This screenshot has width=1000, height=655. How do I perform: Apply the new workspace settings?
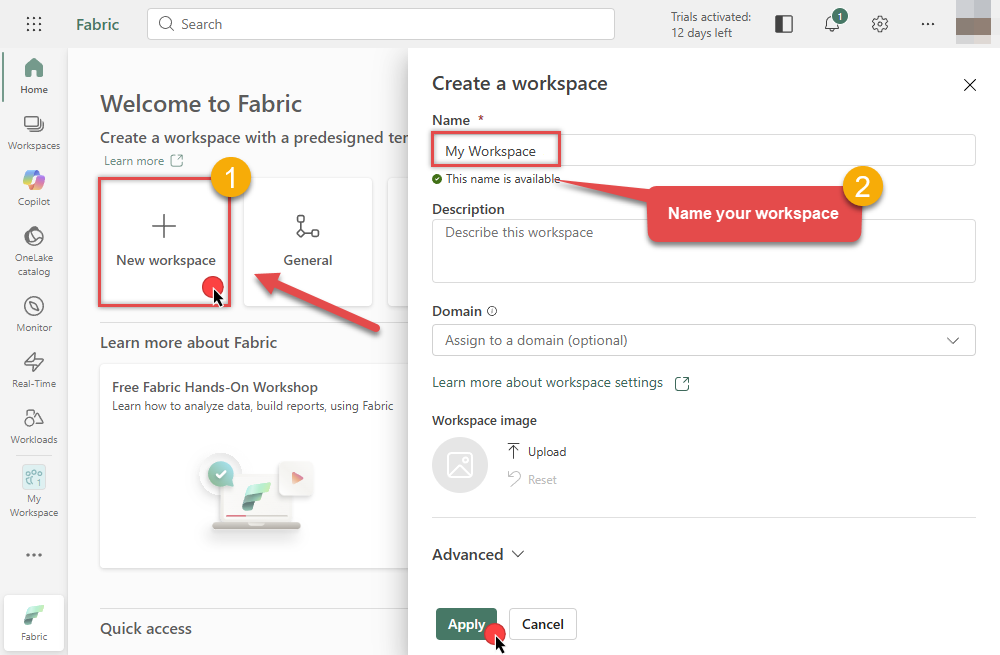click(466, 623)
